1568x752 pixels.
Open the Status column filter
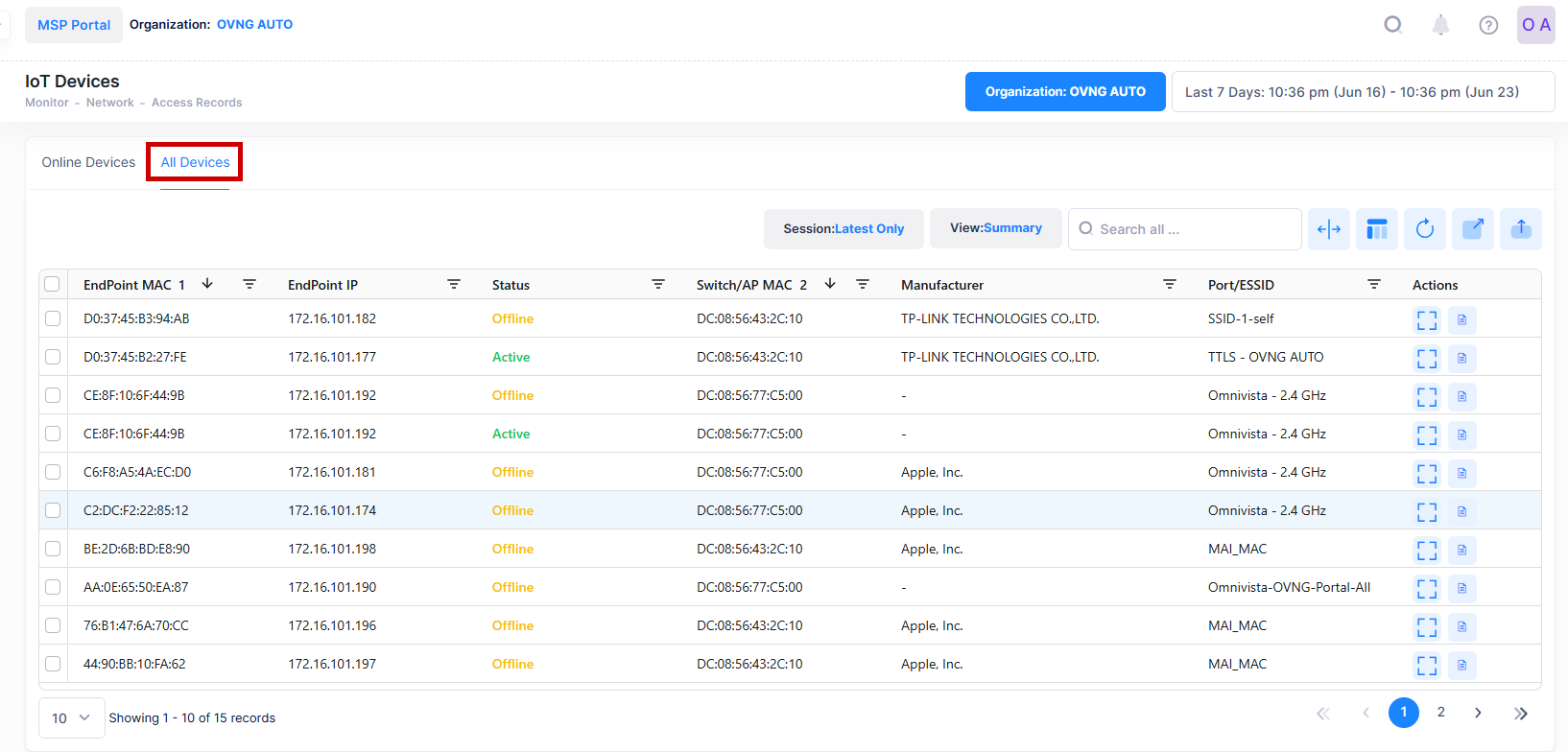pos(657,284)
